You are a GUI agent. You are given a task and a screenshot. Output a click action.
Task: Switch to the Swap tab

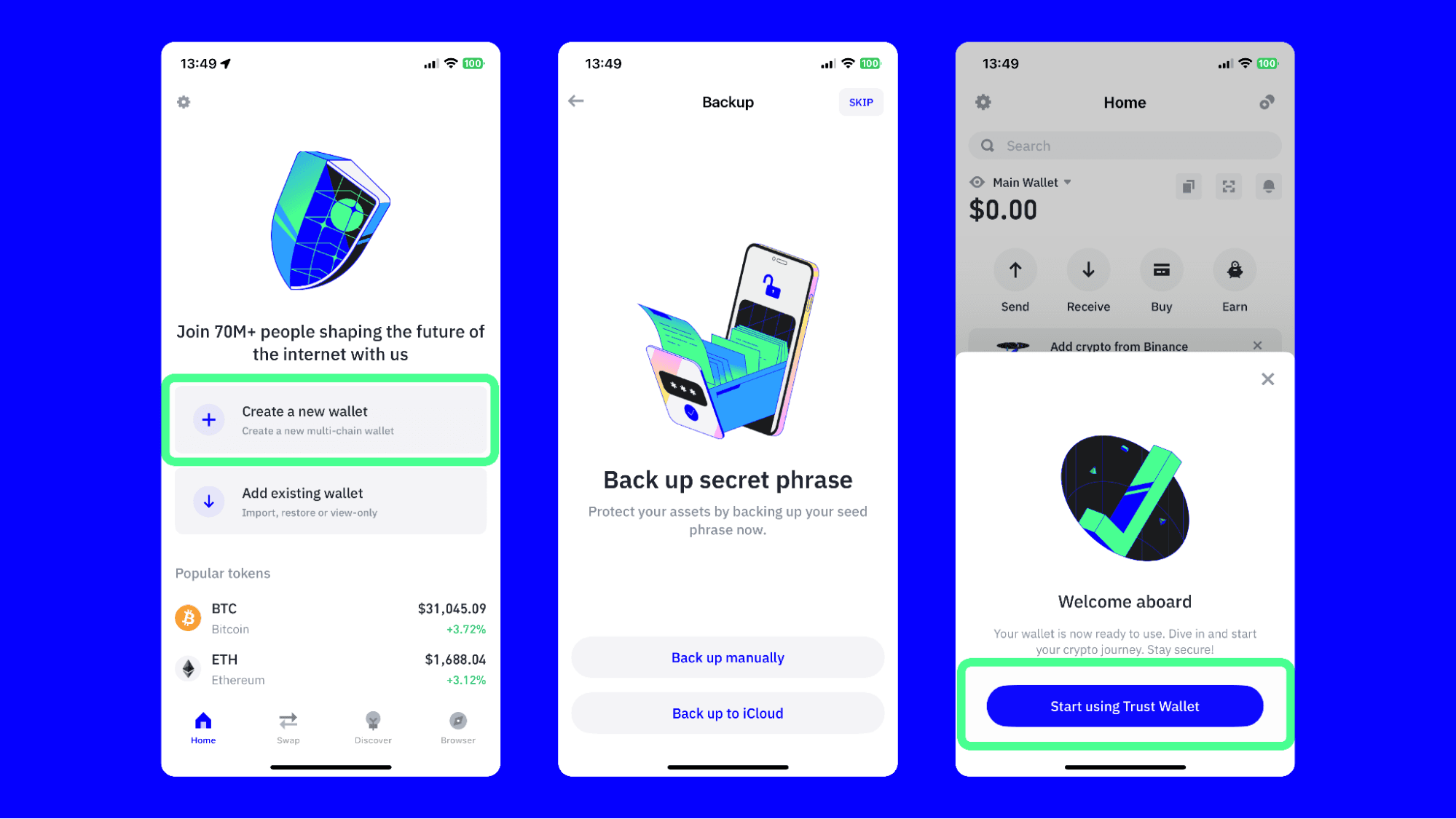coord(288,727)
